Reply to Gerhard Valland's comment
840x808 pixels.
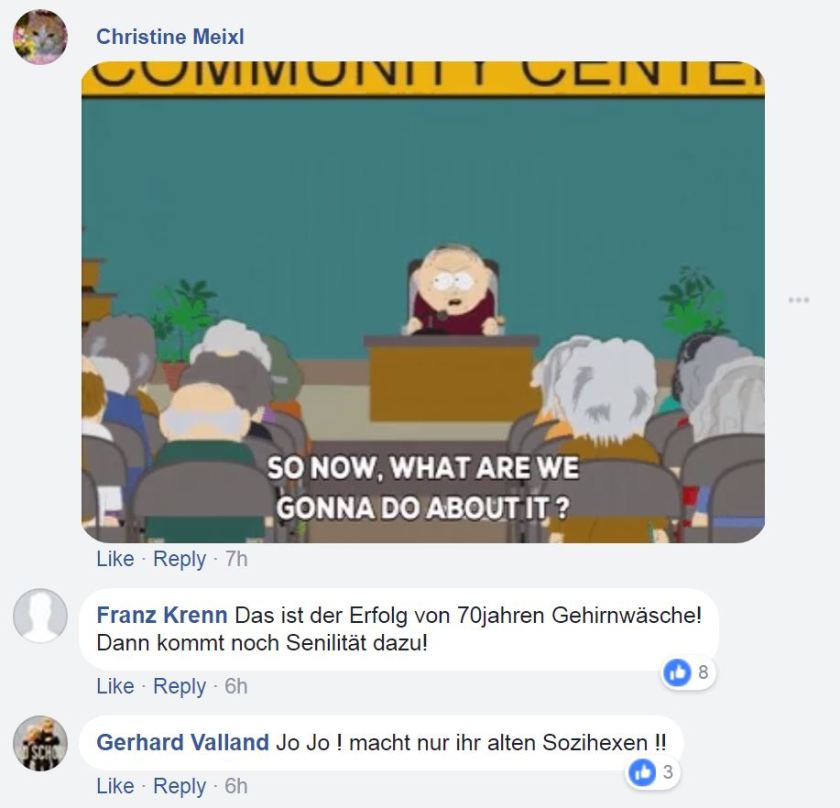click(x=179, y=786)
